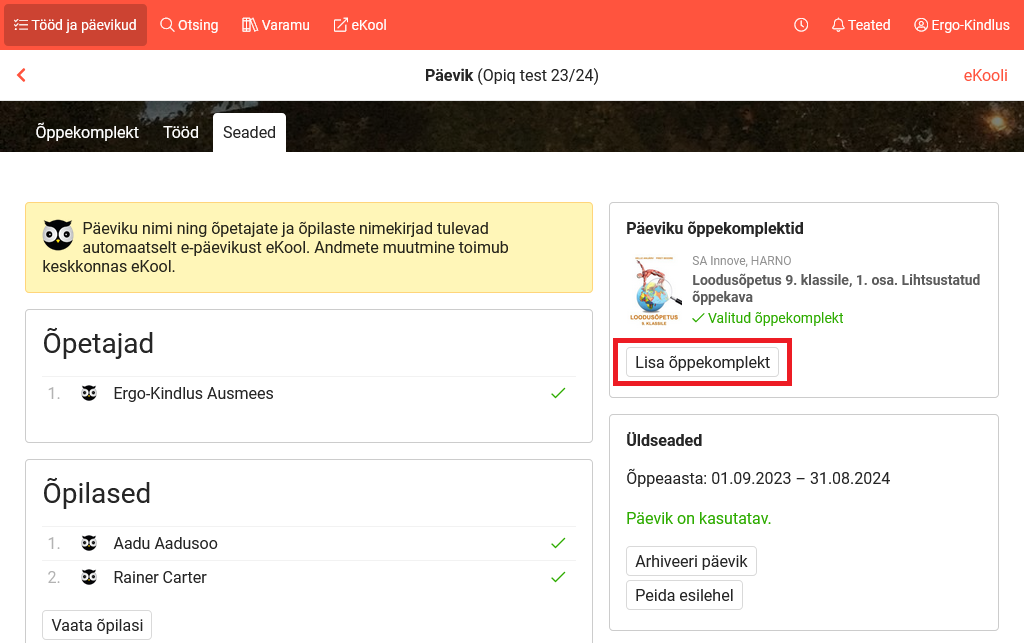Image resolution: width=1024 pixels, height=643 pixels.
Task: Toggle checkmark for Aadu Aadusoo
Action: pos(558,543)
